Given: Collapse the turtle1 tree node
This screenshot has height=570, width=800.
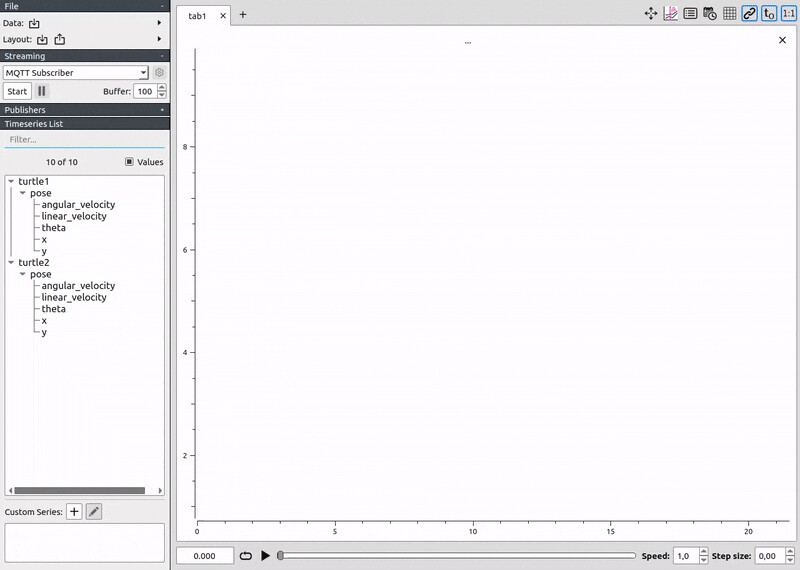Looking at the screenshot, I should pos(11,181).
